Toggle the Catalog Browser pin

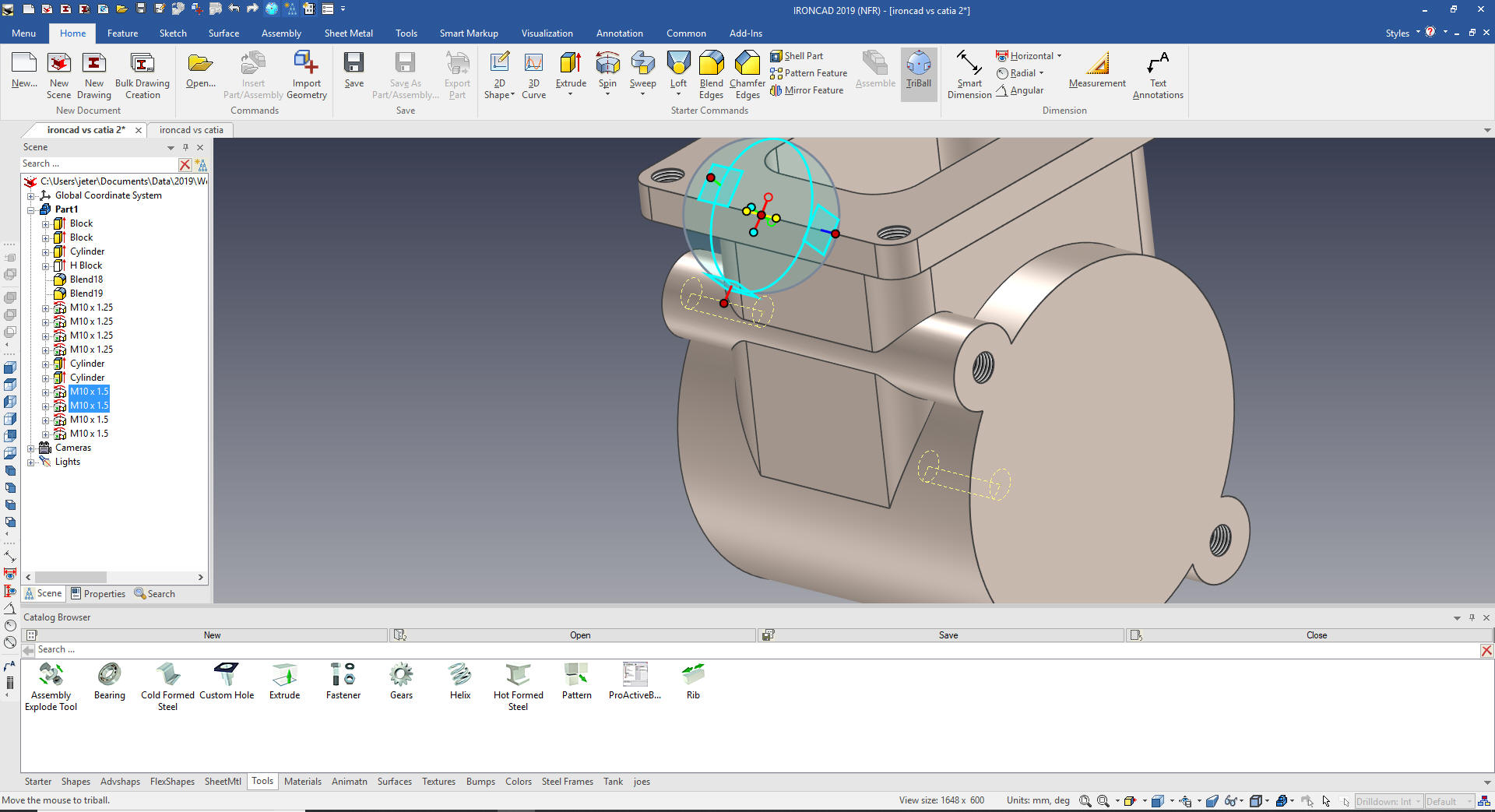[1472, 617]
